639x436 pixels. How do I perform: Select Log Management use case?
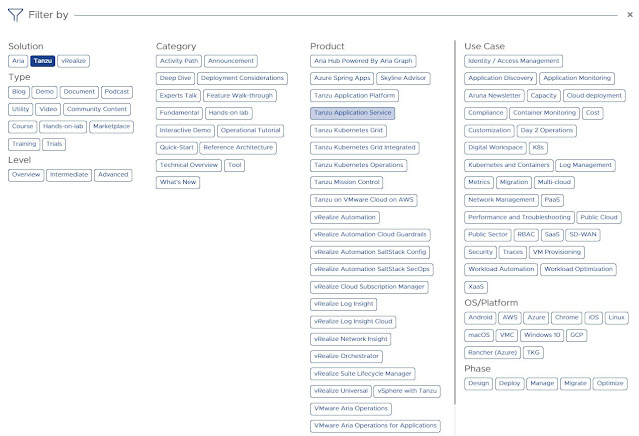pyautogui.click(x=585, y=165)
